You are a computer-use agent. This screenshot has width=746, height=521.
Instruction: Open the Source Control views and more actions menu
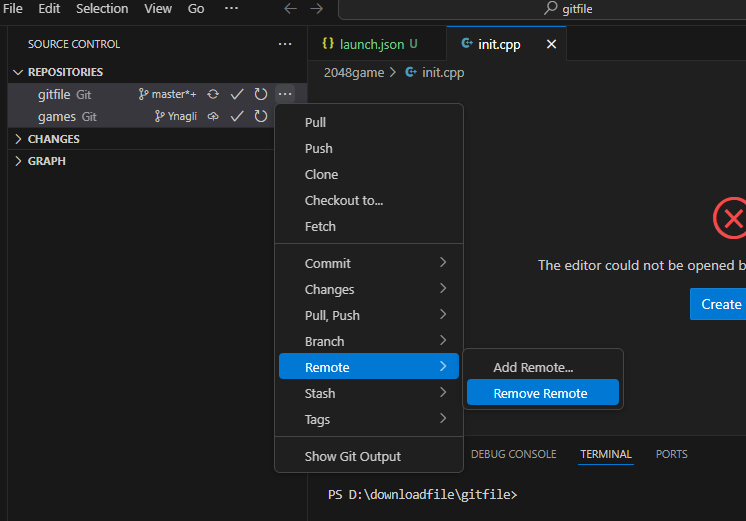tap(285, 44)
